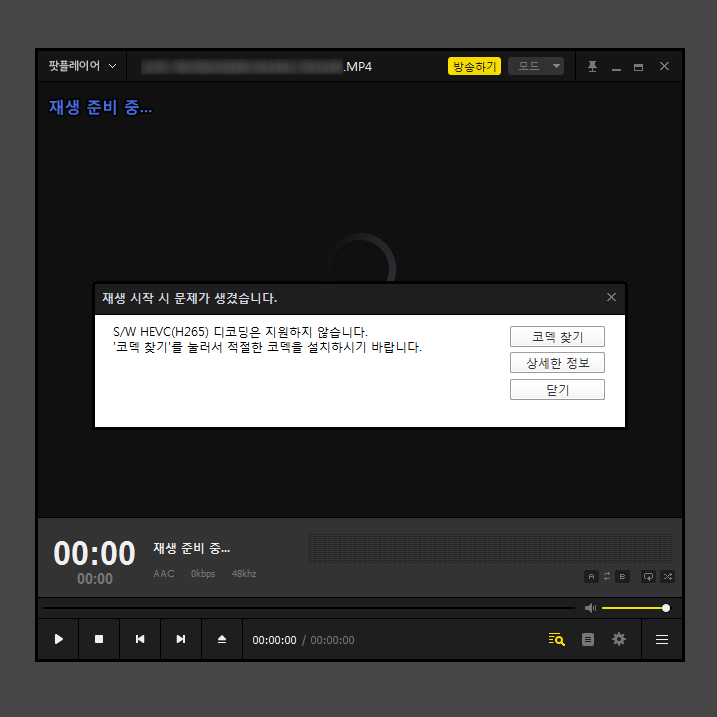The image size is (717, 717).
Task: Open a file with the eject button
Action: tap(222, 639)
